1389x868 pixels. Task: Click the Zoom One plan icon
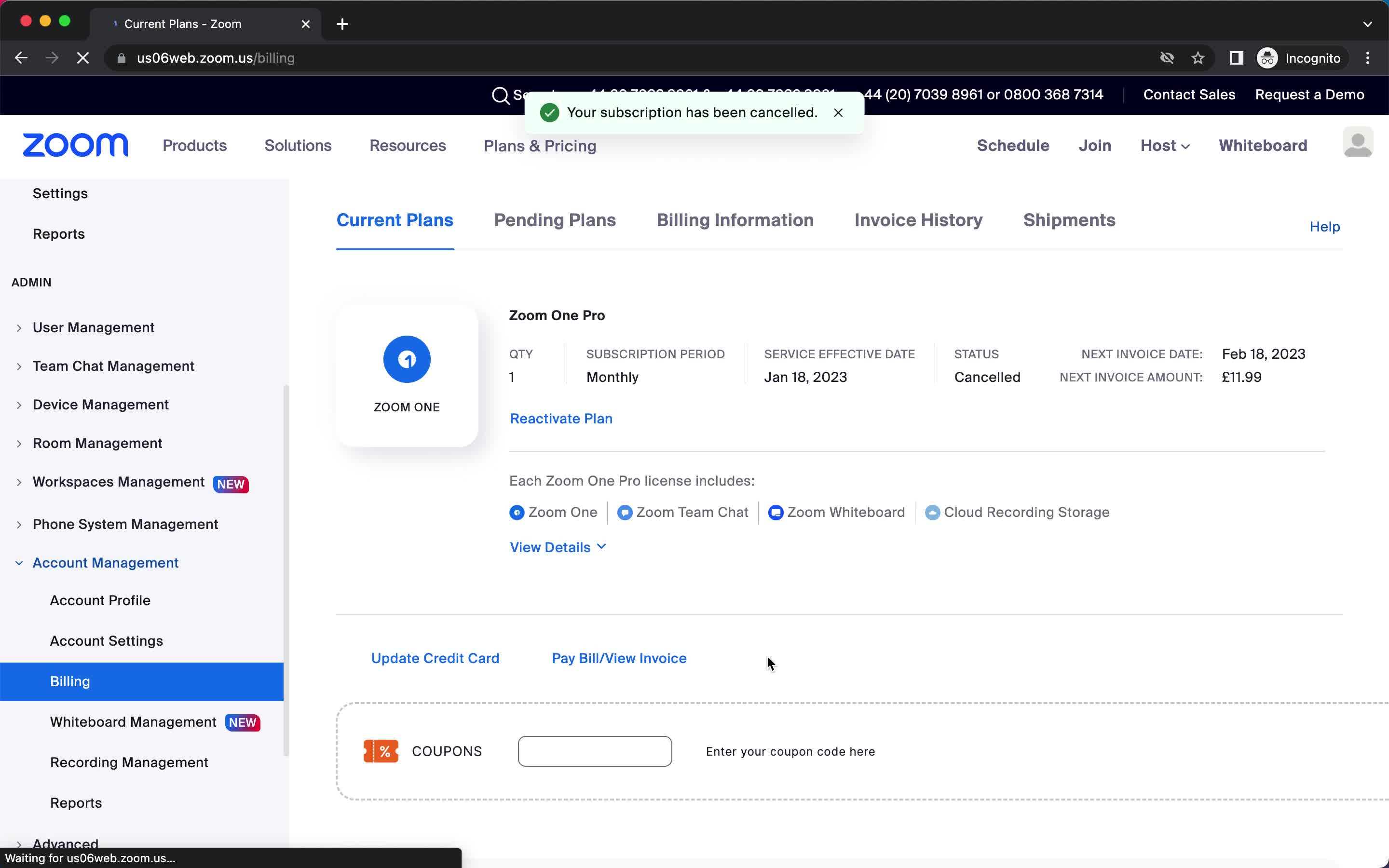pyautogui.click(x=407, y=359)
